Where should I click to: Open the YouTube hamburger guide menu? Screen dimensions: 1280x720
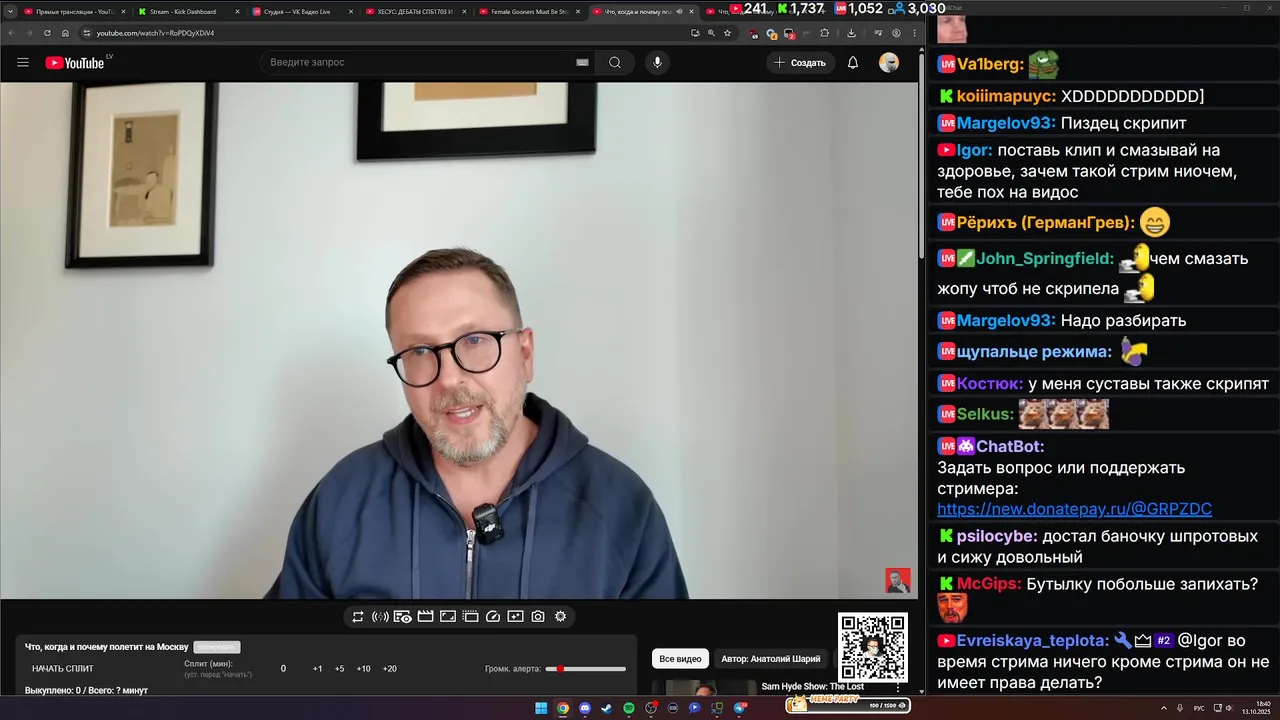(x=23, y=62)
